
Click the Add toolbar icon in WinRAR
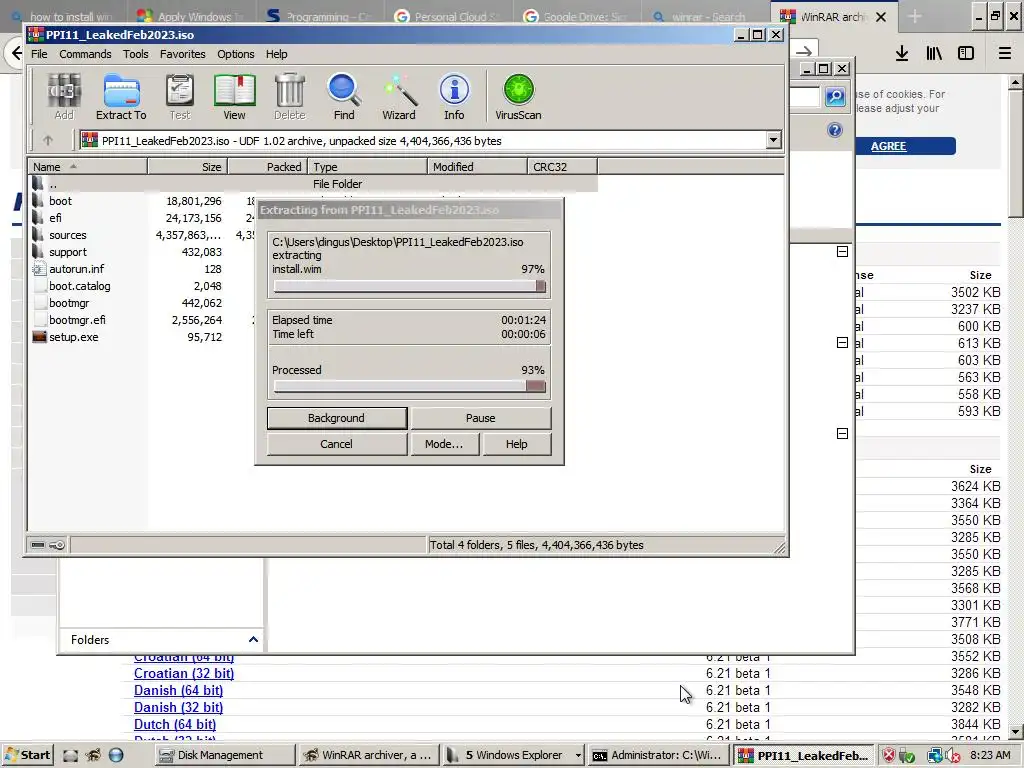(x=64, y=97)
